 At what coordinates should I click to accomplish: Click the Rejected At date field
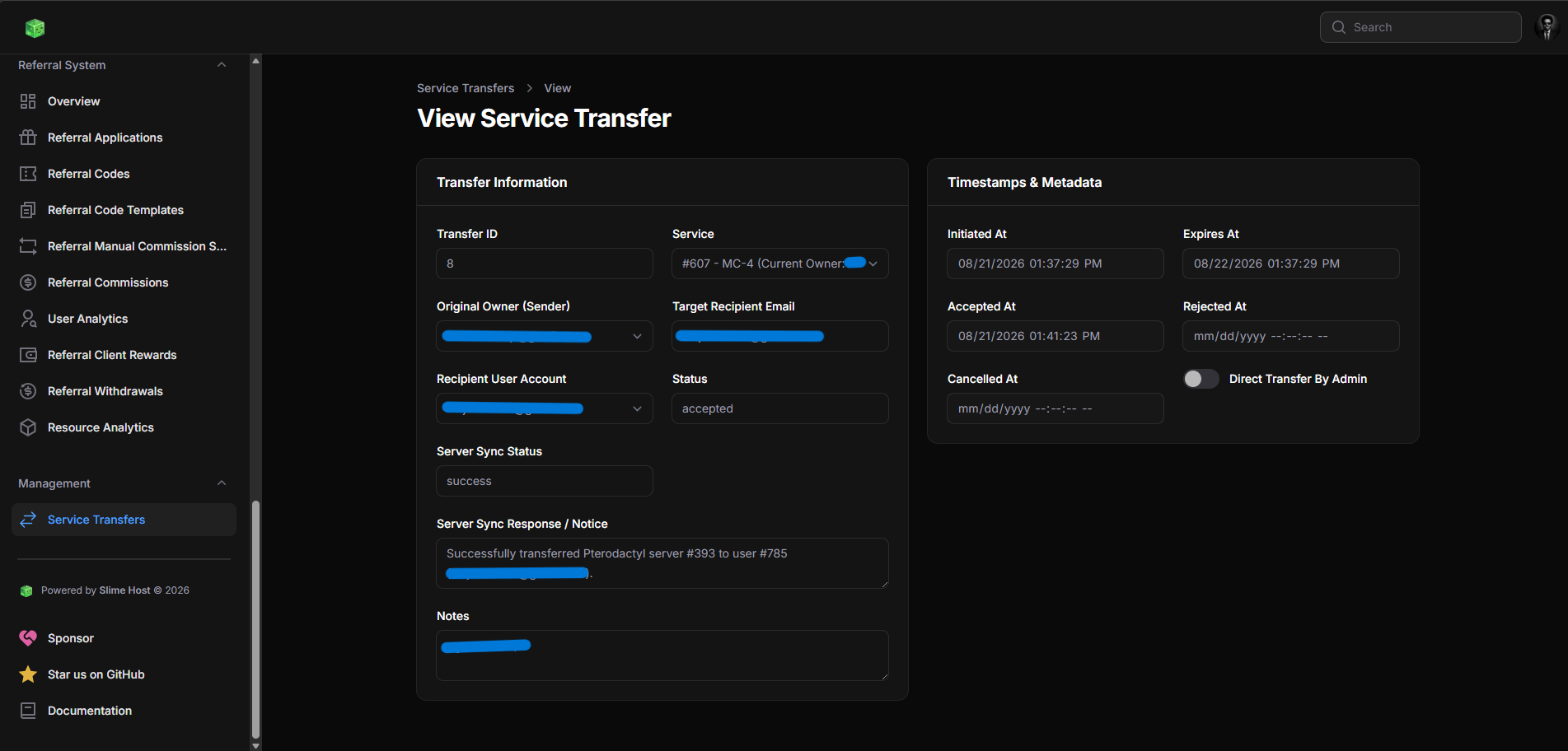(1290, 336)
